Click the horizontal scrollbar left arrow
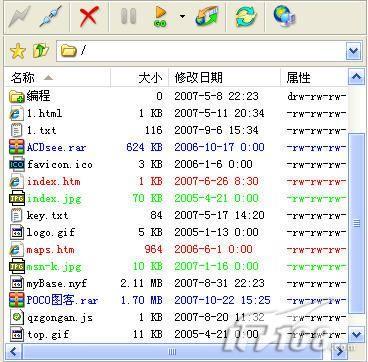Viewport: 368px width, 362px height. coord(14,352)
